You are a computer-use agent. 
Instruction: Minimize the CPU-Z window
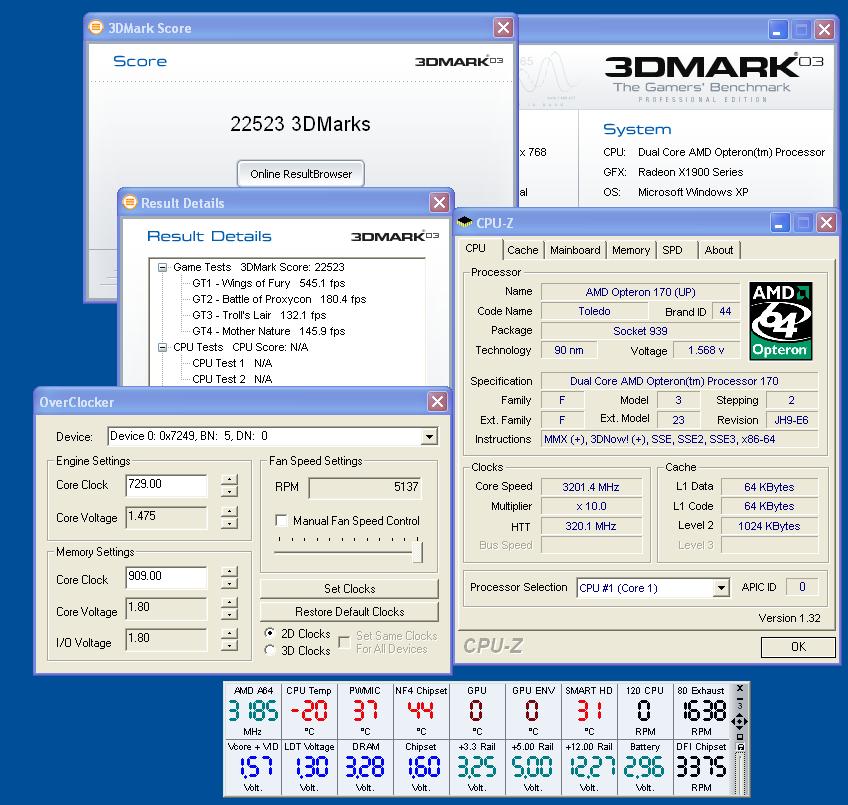coord(778,223)
